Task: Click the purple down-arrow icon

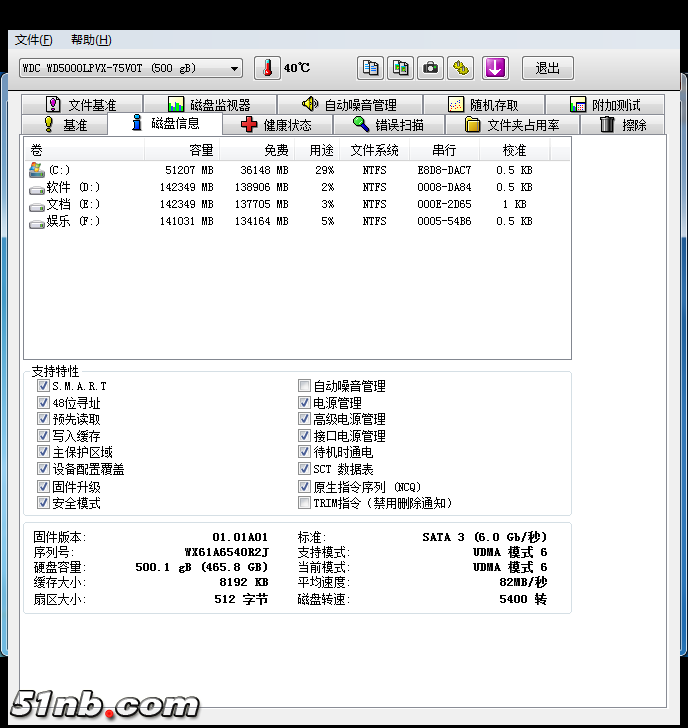Action: click(x=496, y=68)
